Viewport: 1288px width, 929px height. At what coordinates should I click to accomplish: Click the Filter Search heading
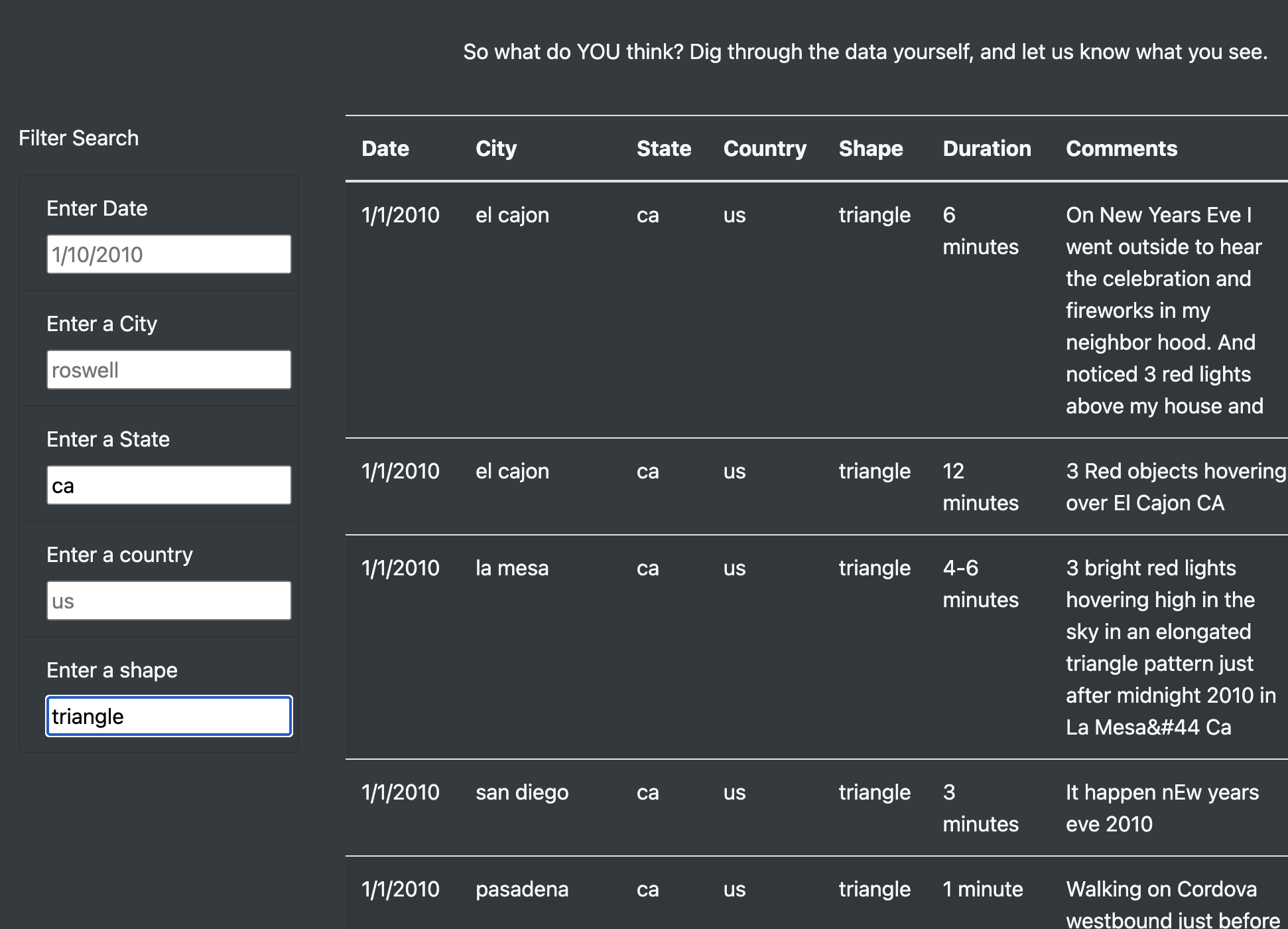point(79,138)
